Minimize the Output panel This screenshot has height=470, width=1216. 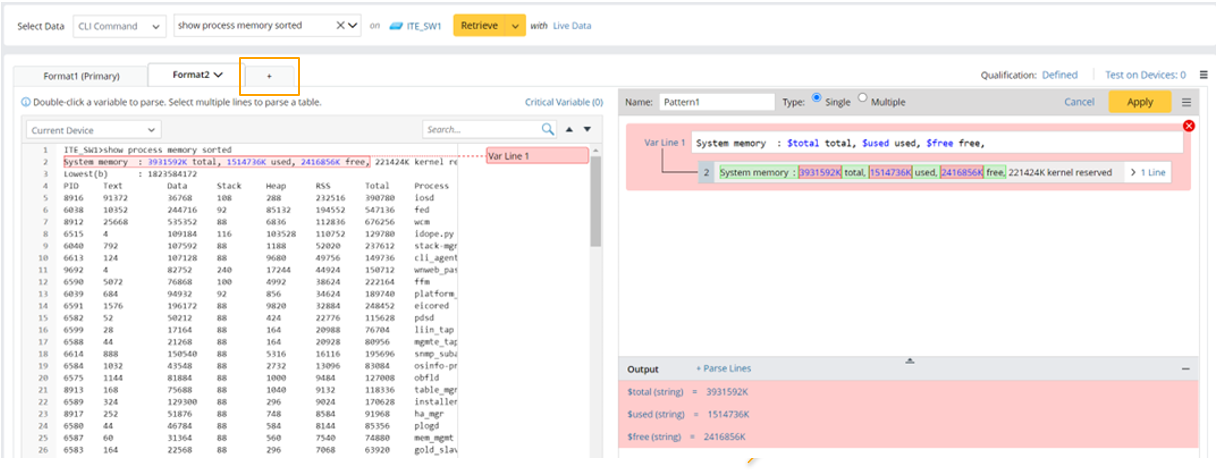point(1186,369)
